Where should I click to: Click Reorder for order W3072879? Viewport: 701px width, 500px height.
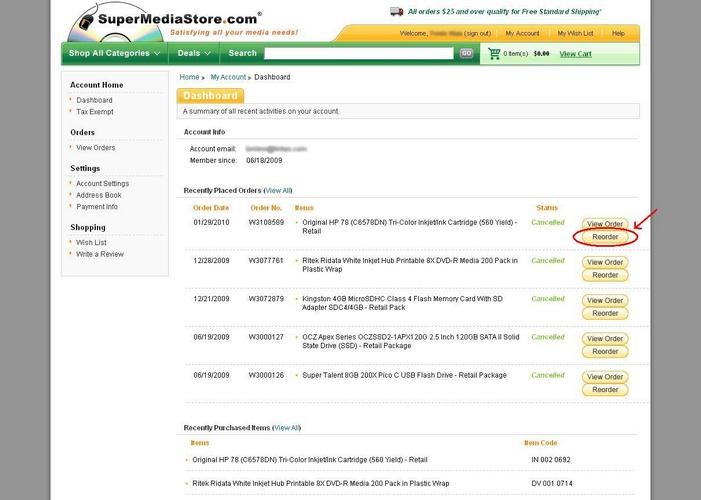(605, 314)
